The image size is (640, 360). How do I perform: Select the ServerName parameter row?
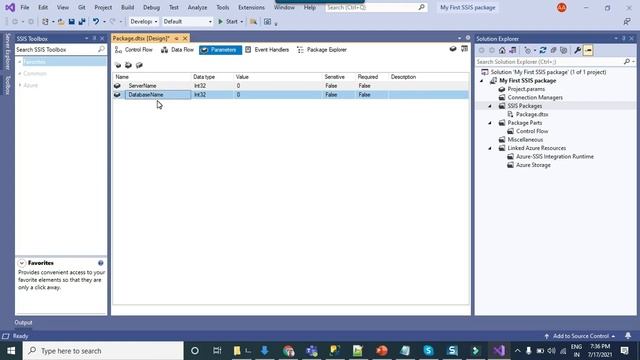(x=291, y=86)
